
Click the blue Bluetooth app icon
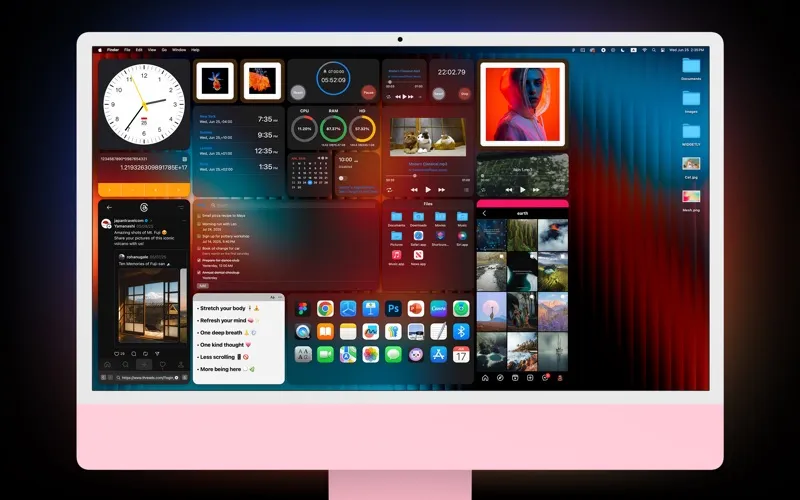[x=461, y=332]
